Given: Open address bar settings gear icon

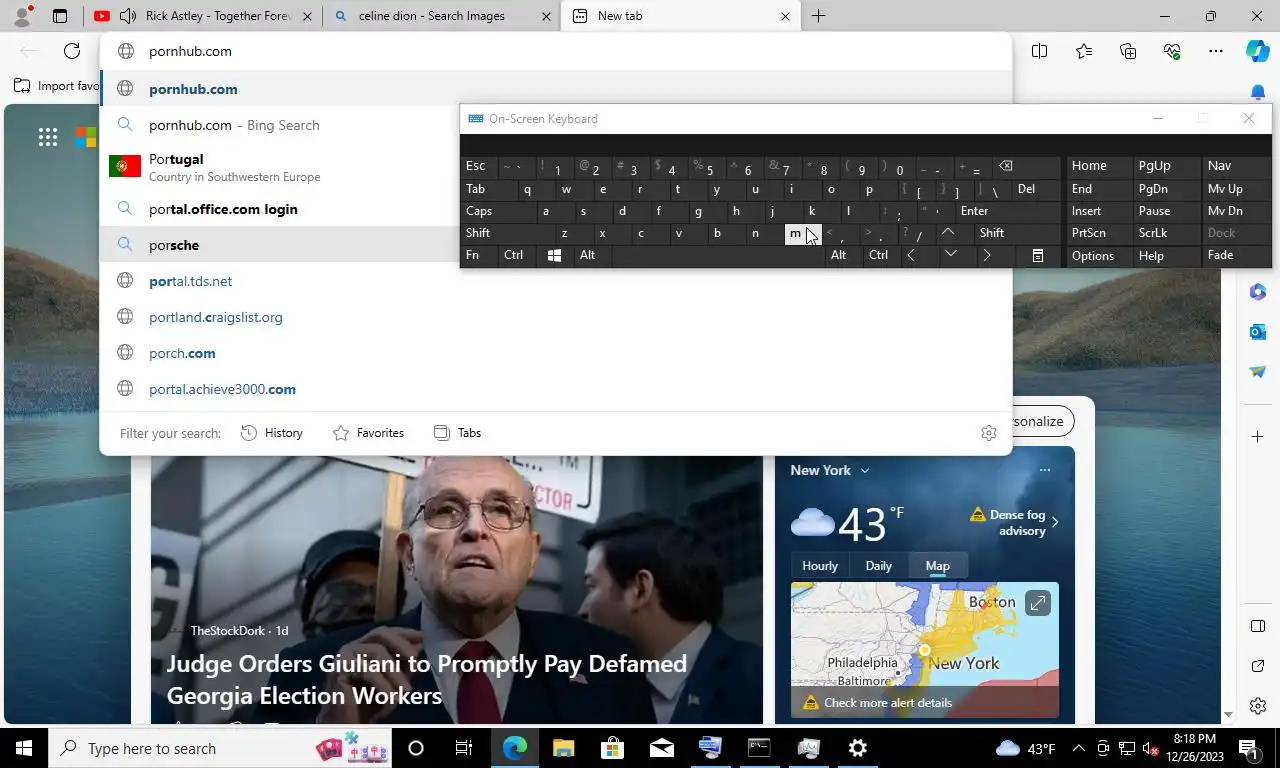Looking at the screenshot, I should pos(988,433).
